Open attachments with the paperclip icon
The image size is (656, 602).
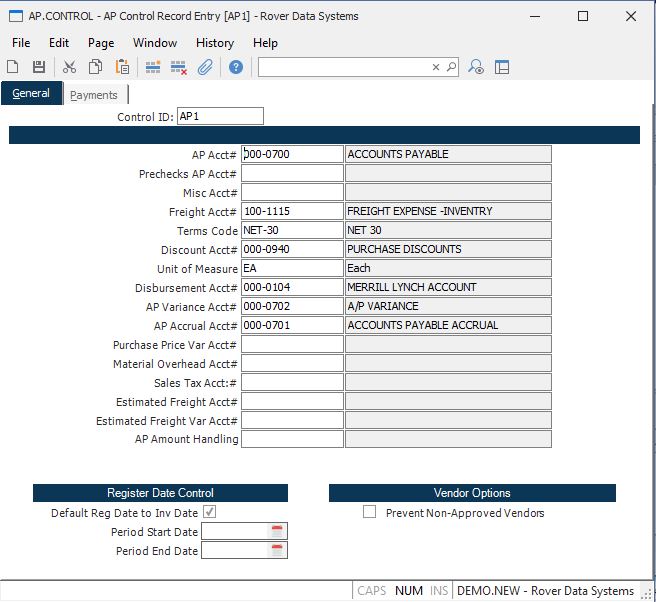pos(205,67)
